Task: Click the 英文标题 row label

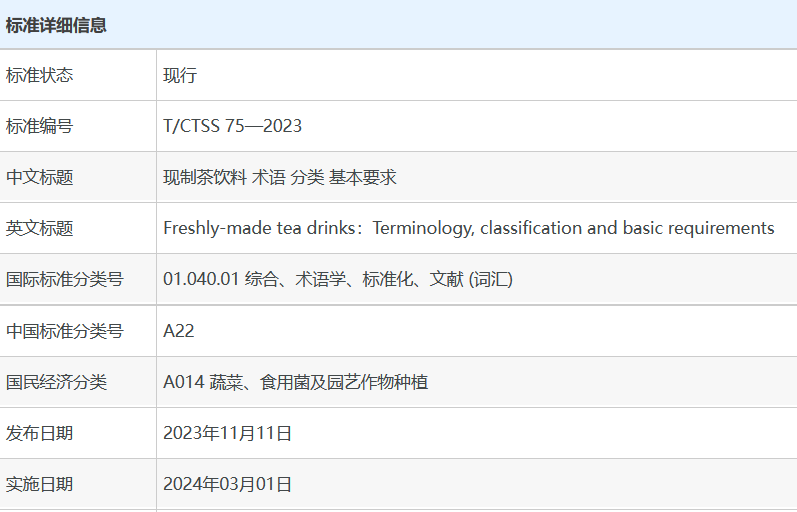Action: pyautogui.click(x=40, y=228)
